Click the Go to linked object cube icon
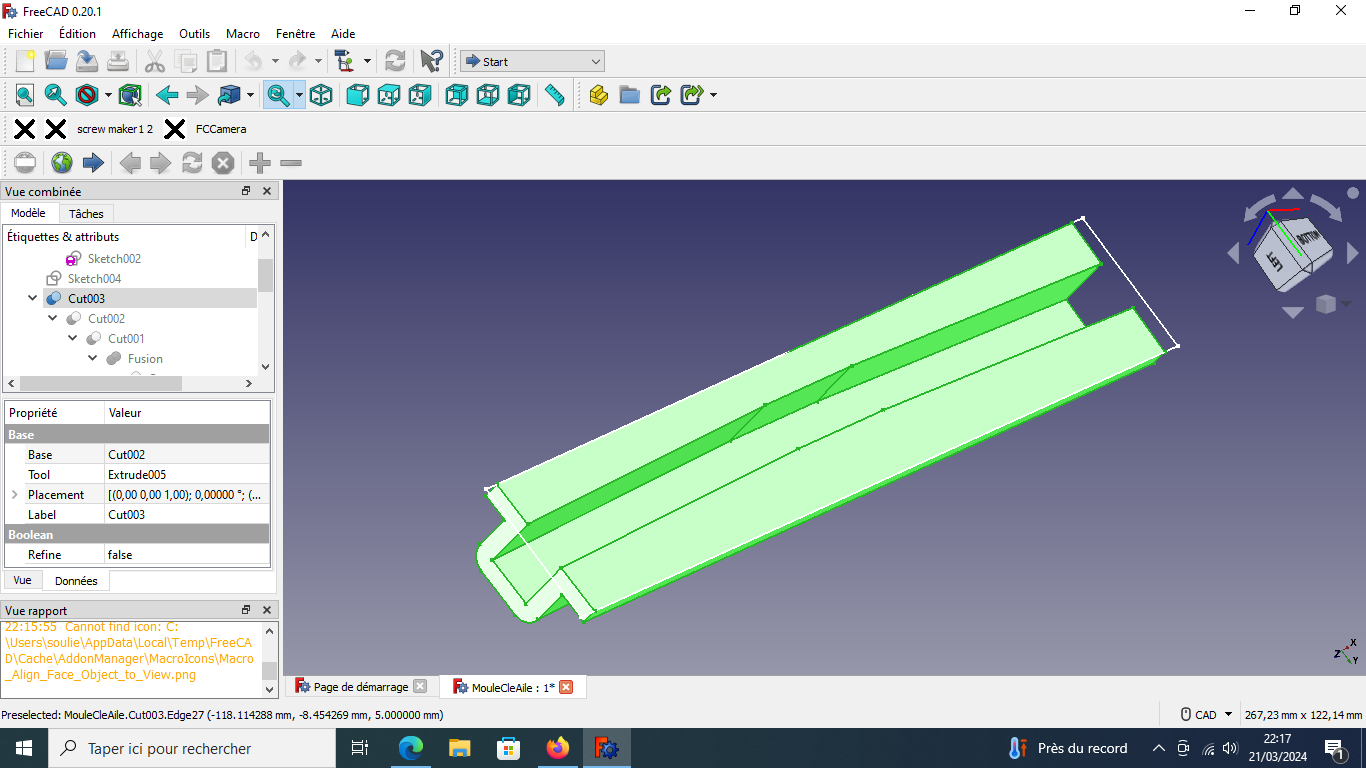This screenshot has width=1366, height=768. [229, 95]
